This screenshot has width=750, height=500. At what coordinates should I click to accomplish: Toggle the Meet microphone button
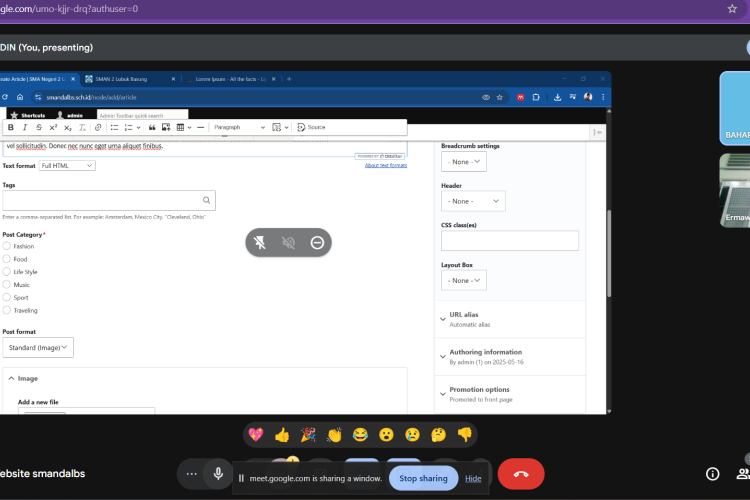[218, 474]
